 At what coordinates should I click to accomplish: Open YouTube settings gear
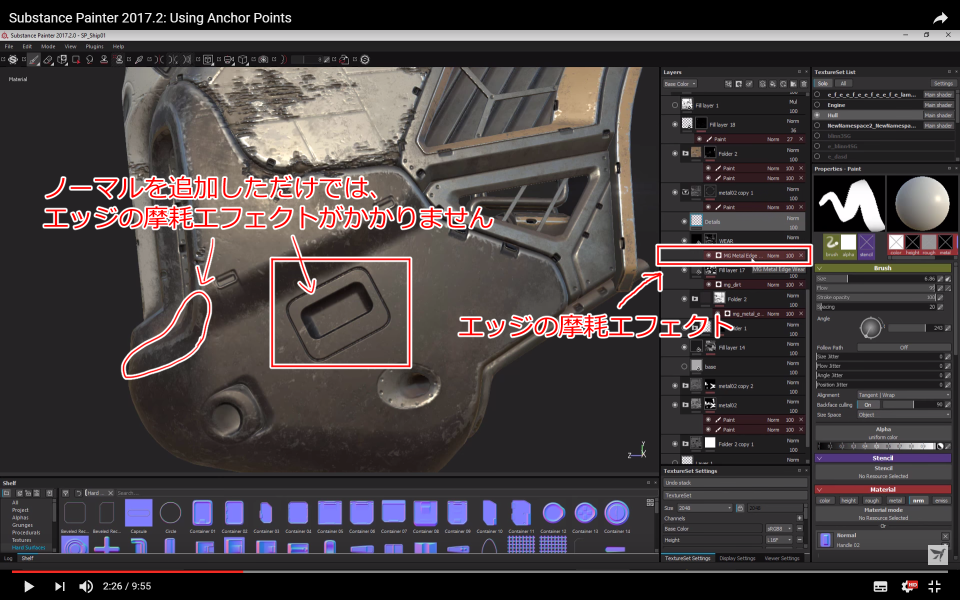pyautogui.click(x=907, y=586)
